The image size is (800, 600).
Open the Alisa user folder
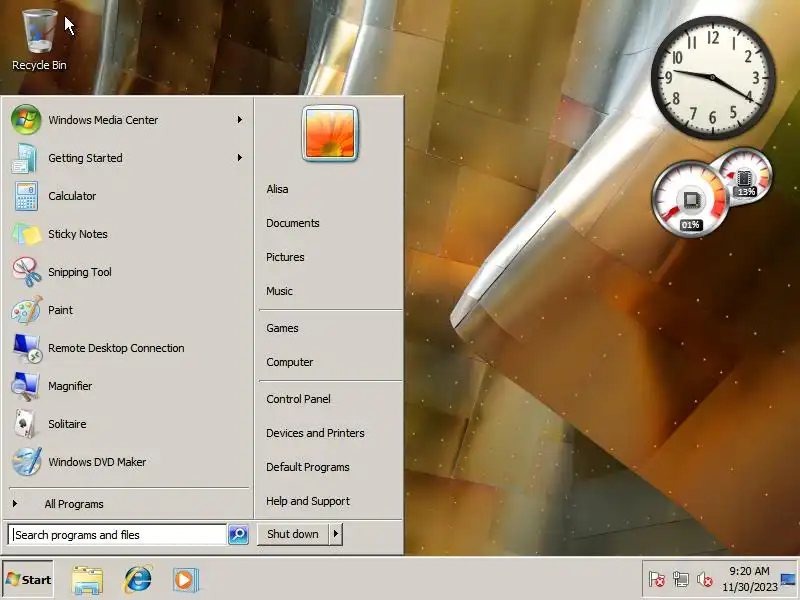coord(277,189)
